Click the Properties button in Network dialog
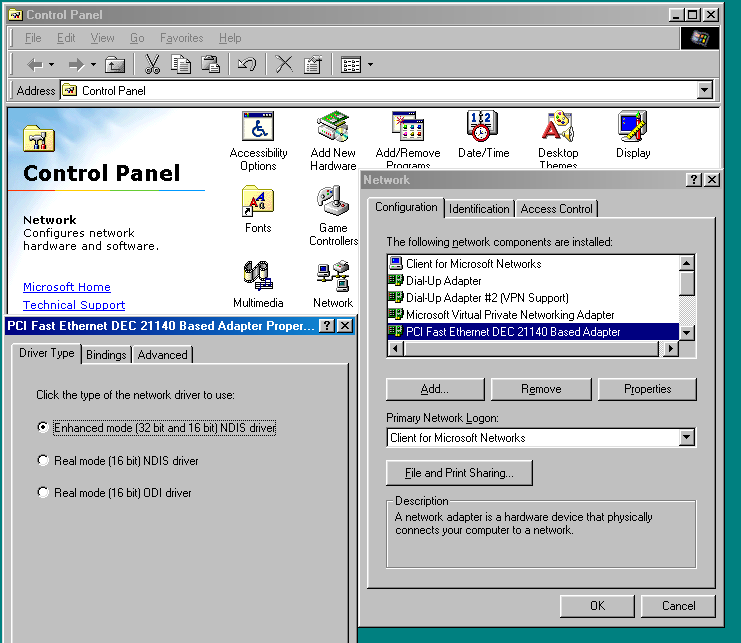Image resolution: width=741 pixels, height=643 pixels. [647, 389]
